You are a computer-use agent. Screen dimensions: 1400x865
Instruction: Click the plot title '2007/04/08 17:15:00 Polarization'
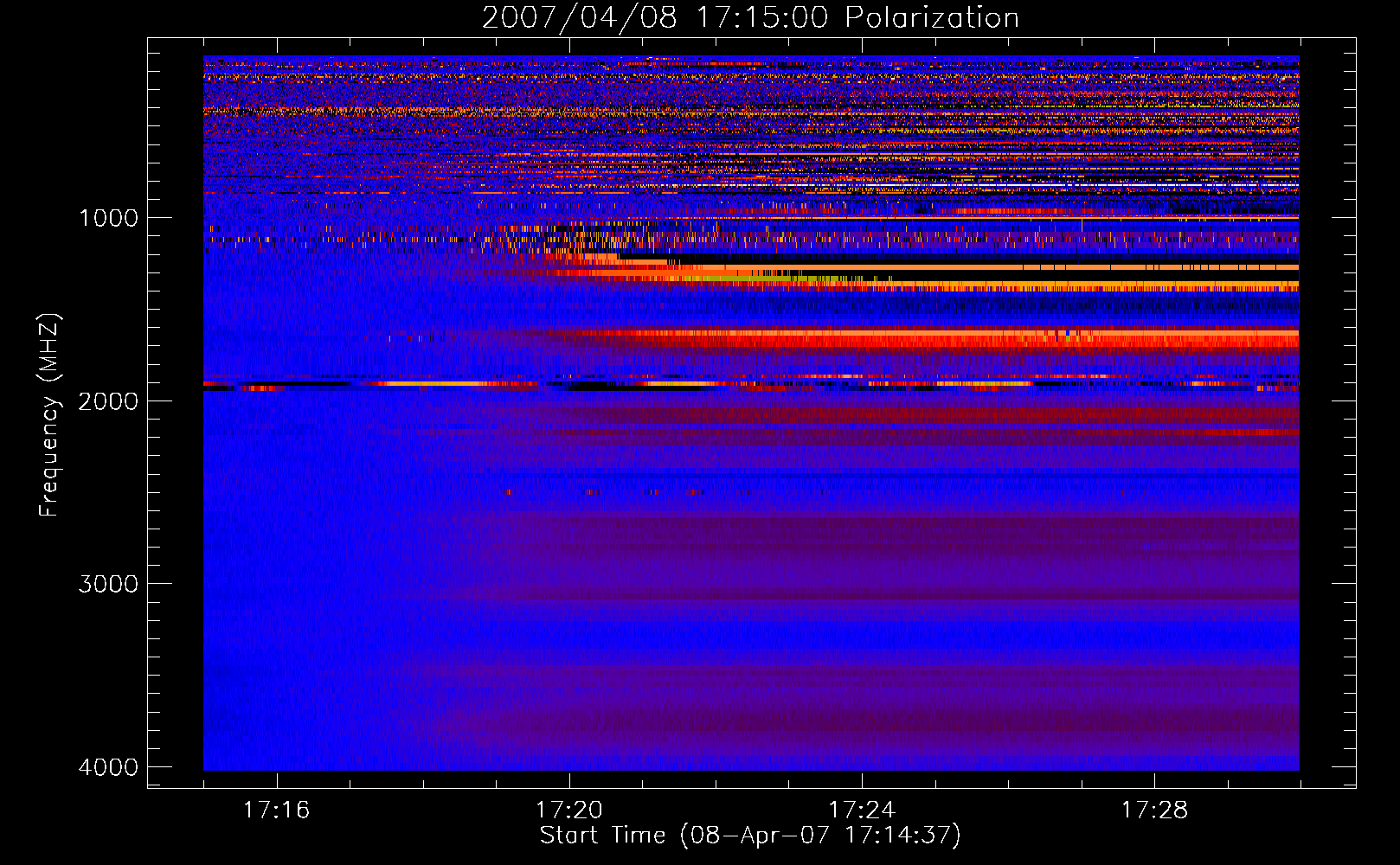click(750, 17)
